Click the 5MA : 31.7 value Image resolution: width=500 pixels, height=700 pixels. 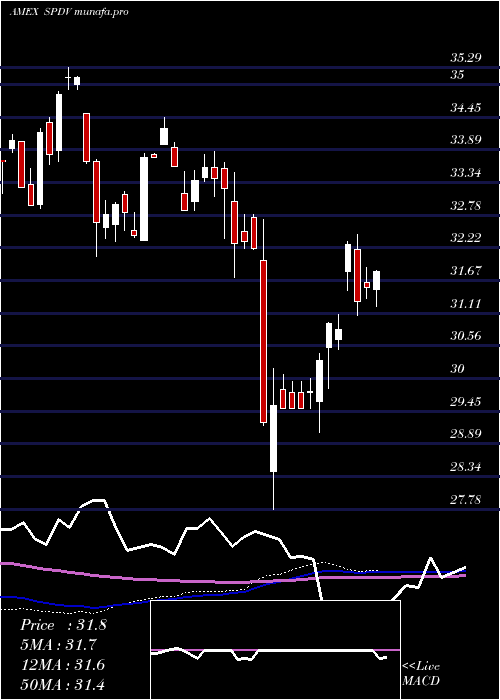pyautogui.click(x=58, y=645)
